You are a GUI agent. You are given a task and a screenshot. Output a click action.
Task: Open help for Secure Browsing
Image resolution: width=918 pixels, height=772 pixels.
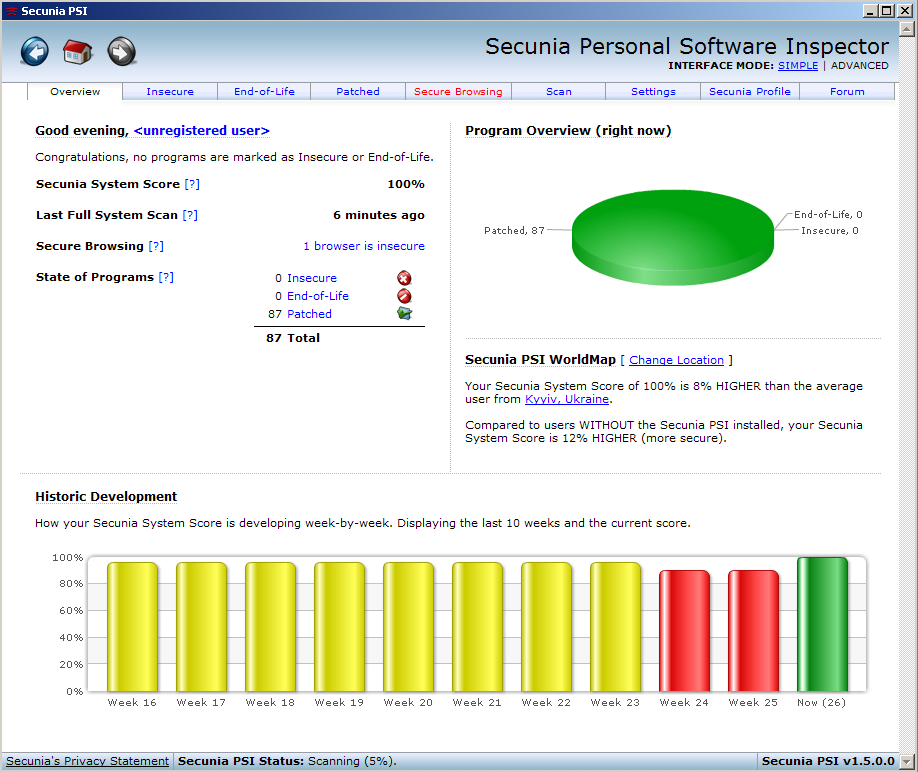(156, 246)
